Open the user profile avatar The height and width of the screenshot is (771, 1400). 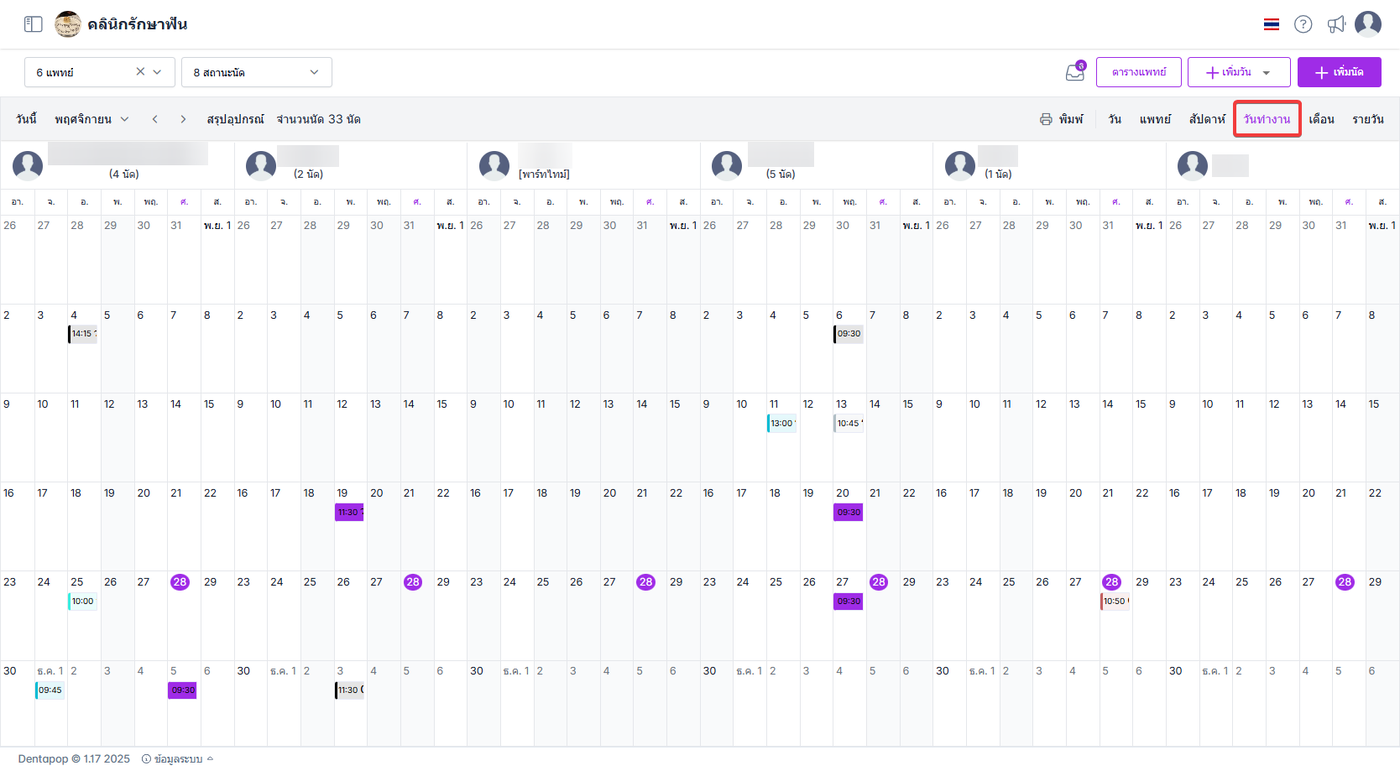1368,24
